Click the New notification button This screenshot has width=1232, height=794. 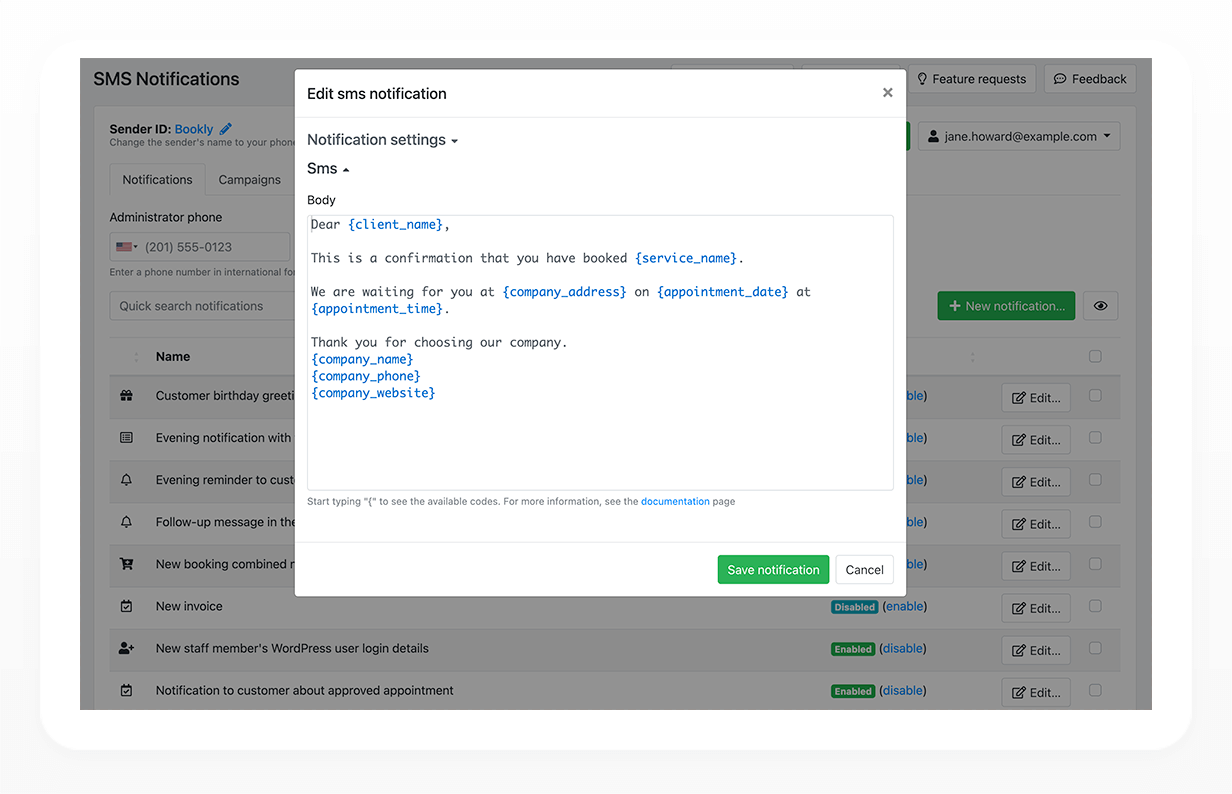pyautogui.click(x=1006, y=306)
